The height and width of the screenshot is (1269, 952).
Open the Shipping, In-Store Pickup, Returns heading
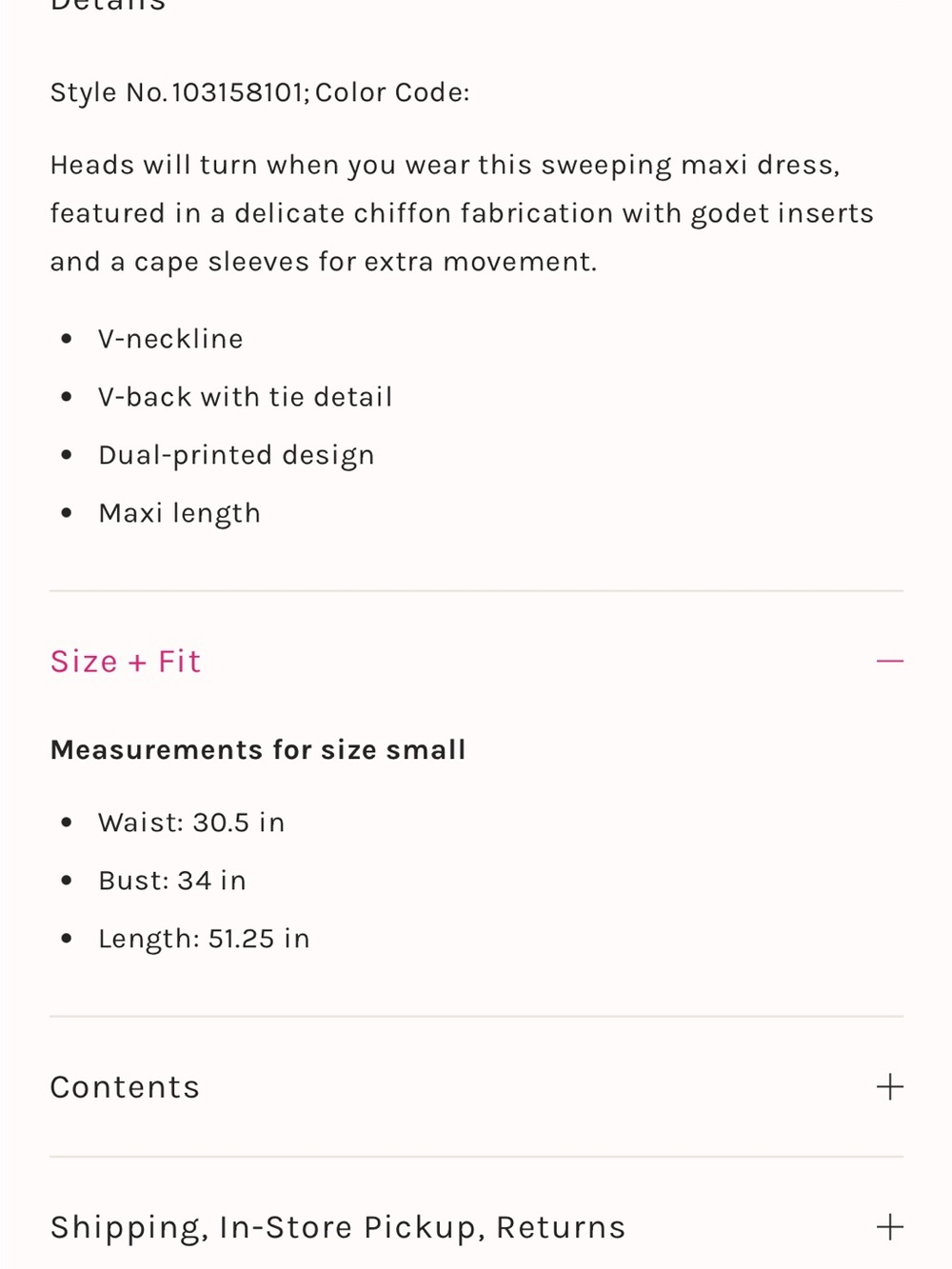point(338,1227)
